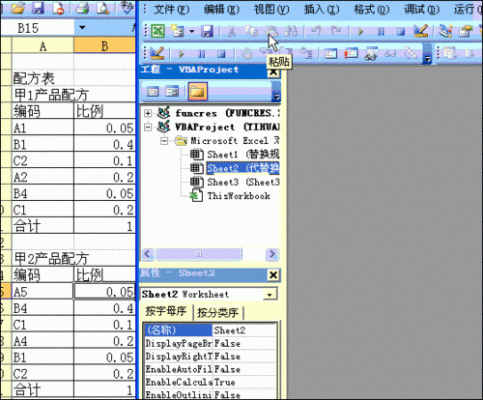The width and height of the screenshot is (483, 400).
Task: Open the Project Explorer icon
Action: 446,31
